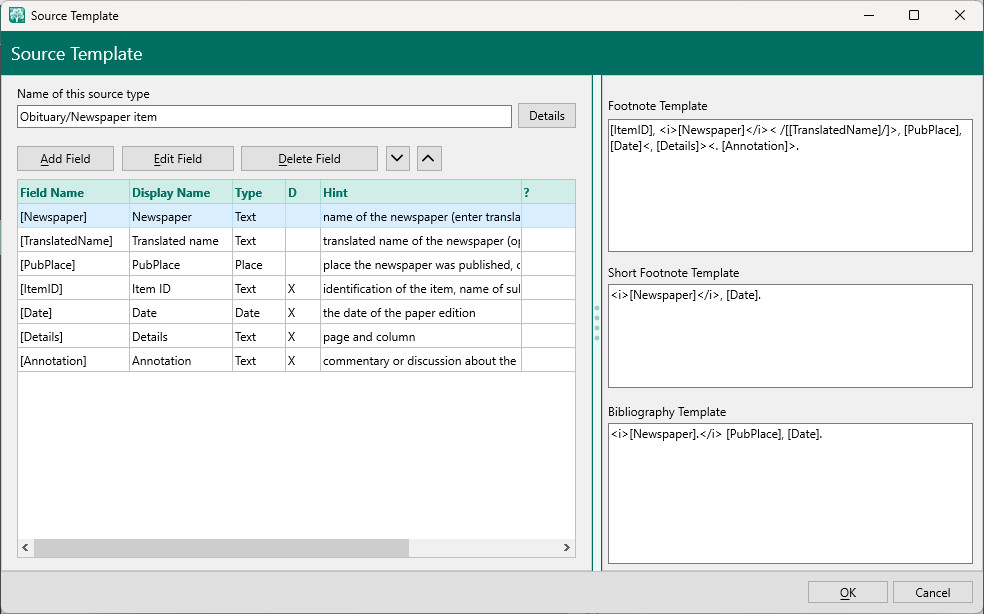Toggle the D mark for the [ItemID] row
Viewport: 984px width, 614px height.
point(292,289)
